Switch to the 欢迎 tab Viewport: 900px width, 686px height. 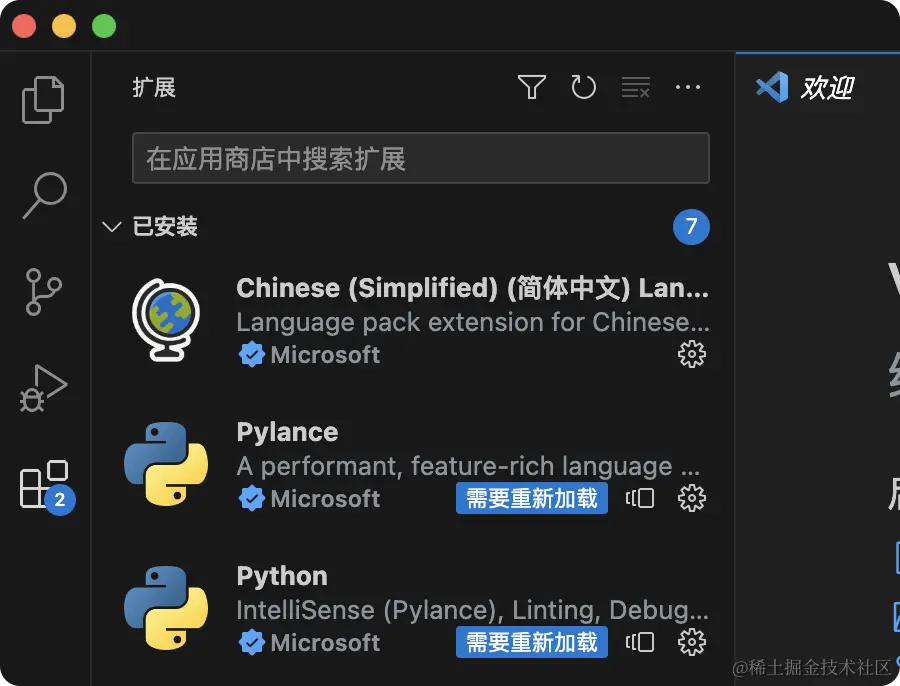(x=817, y=87)
